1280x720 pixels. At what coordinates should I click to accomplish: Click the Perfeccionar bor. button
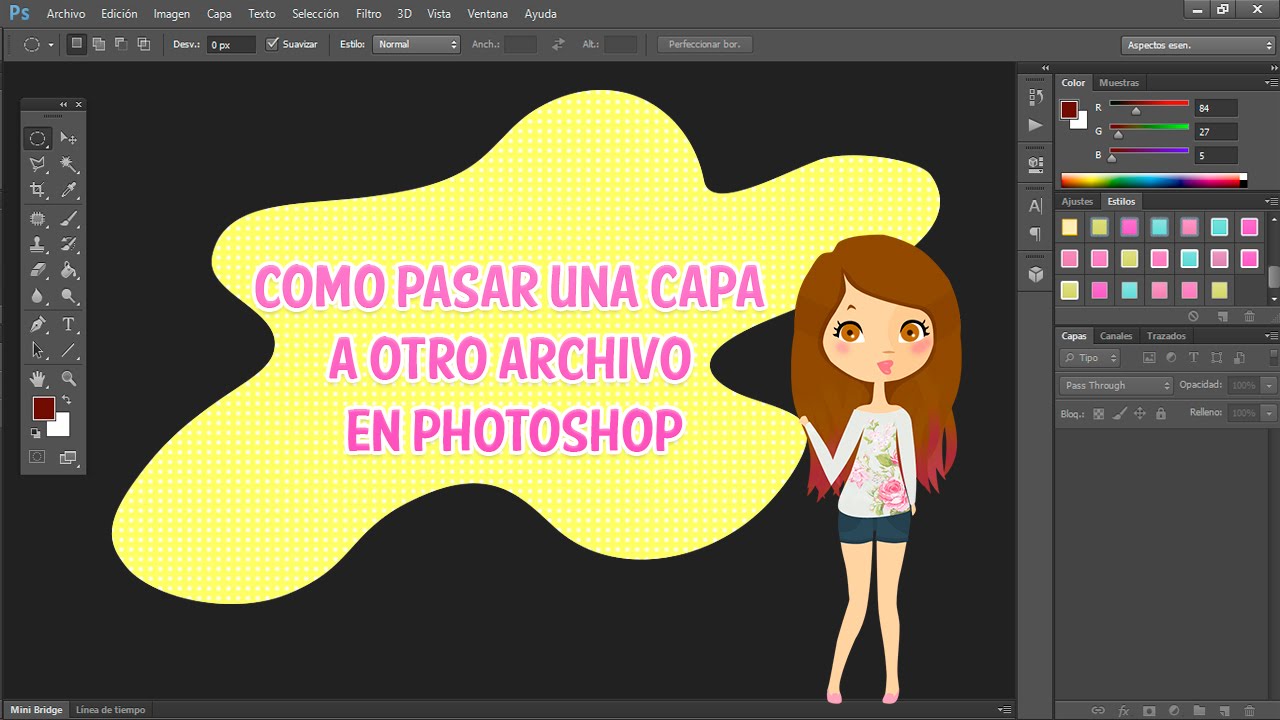pyautogui.click(x=705, y=44)
